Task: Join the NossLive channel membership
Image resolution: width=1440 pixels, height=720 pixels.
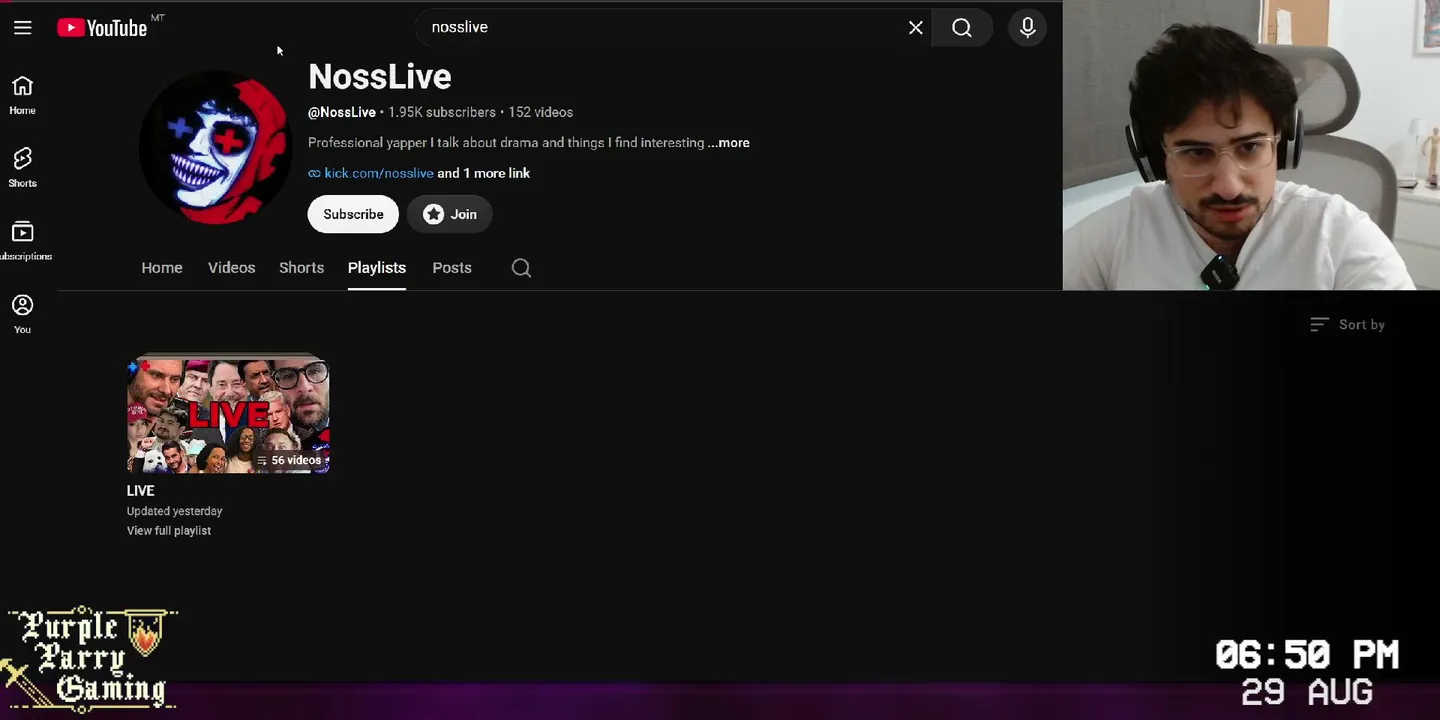Action: pos(449,214)
